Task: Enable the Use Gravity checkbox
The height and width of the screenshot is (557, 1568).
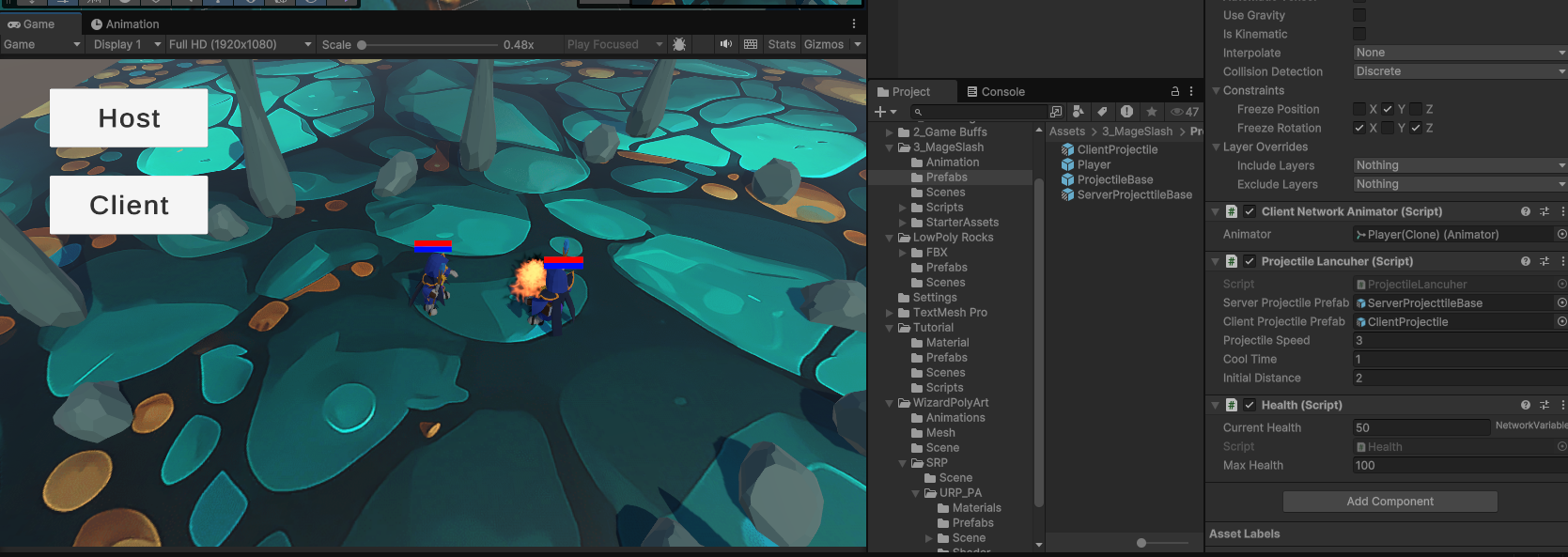Action: pos(1359,15)
